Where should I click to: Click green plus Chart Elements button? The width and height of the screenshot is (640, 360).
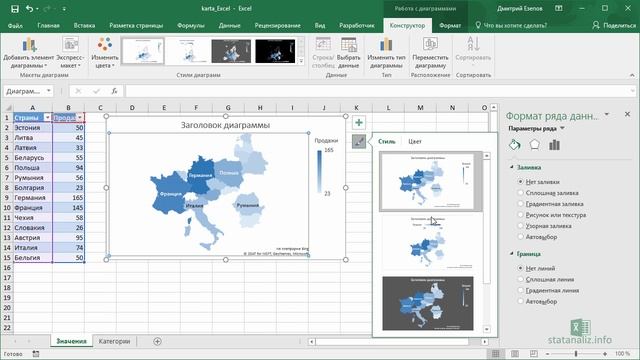pyautogui.click(x=358, y=122)
